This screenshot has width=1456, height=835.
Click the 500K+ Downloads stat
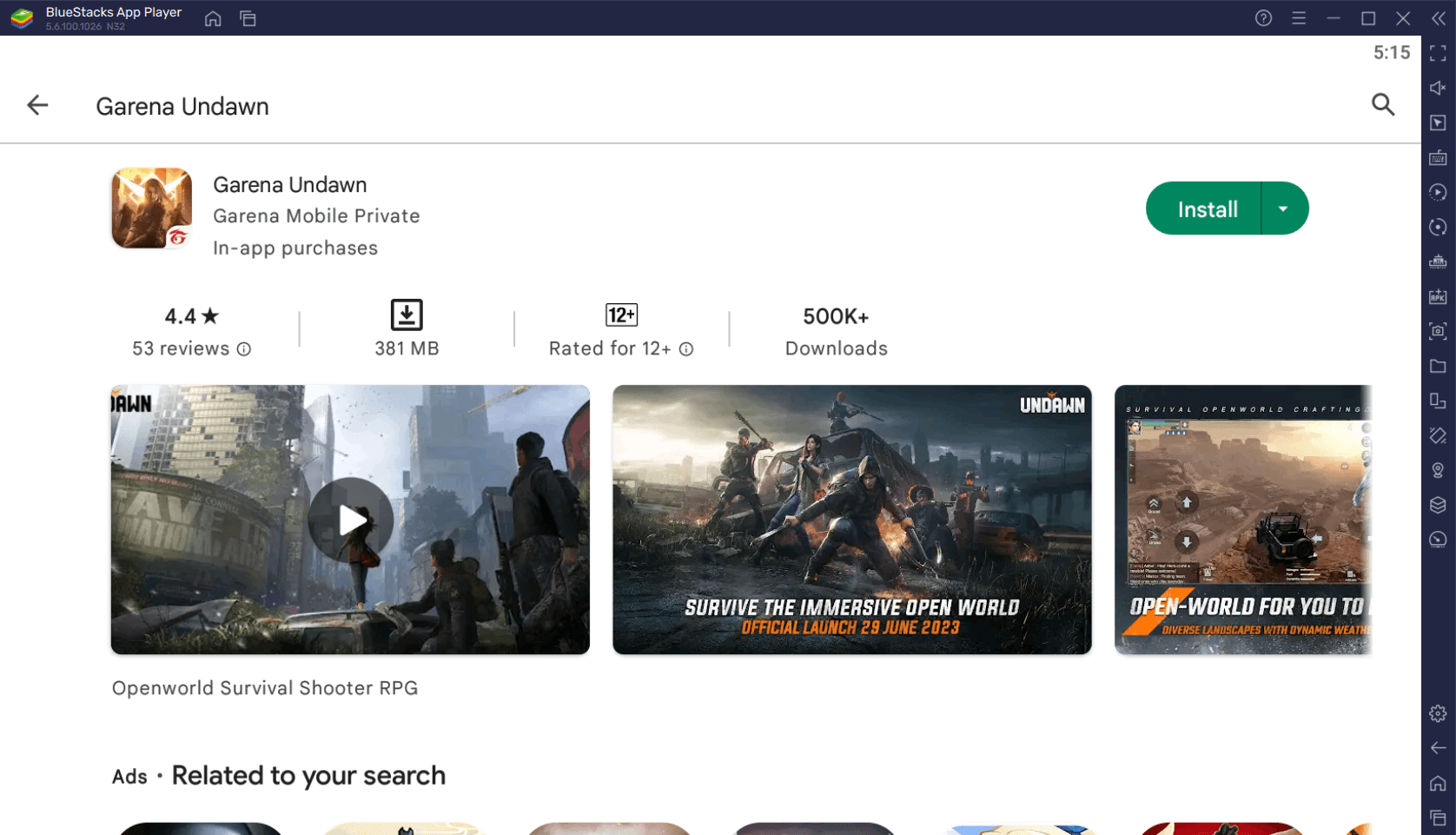[x=836, y=332]
